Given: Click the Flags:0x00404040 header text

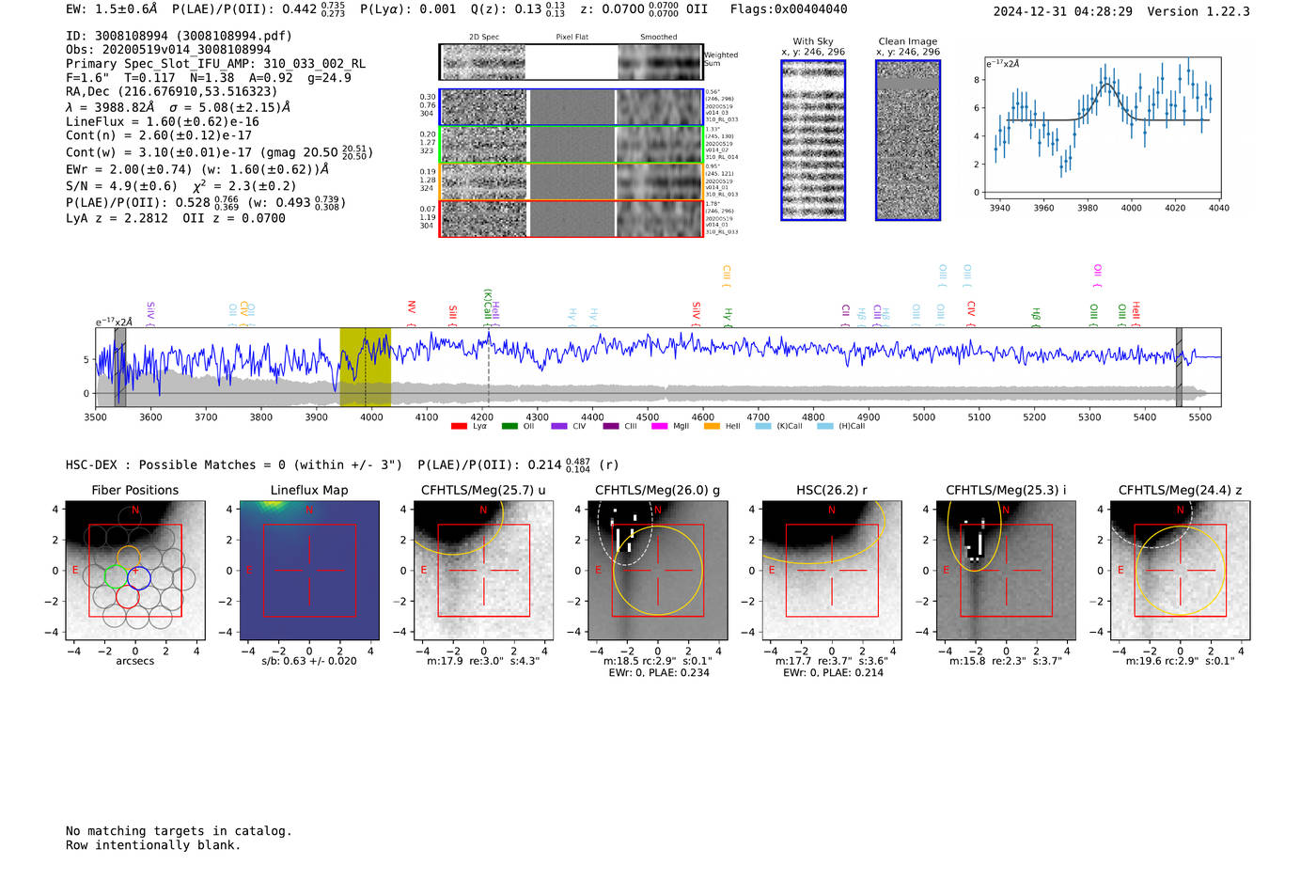Looking at the screenshot, I should [789, 8].
